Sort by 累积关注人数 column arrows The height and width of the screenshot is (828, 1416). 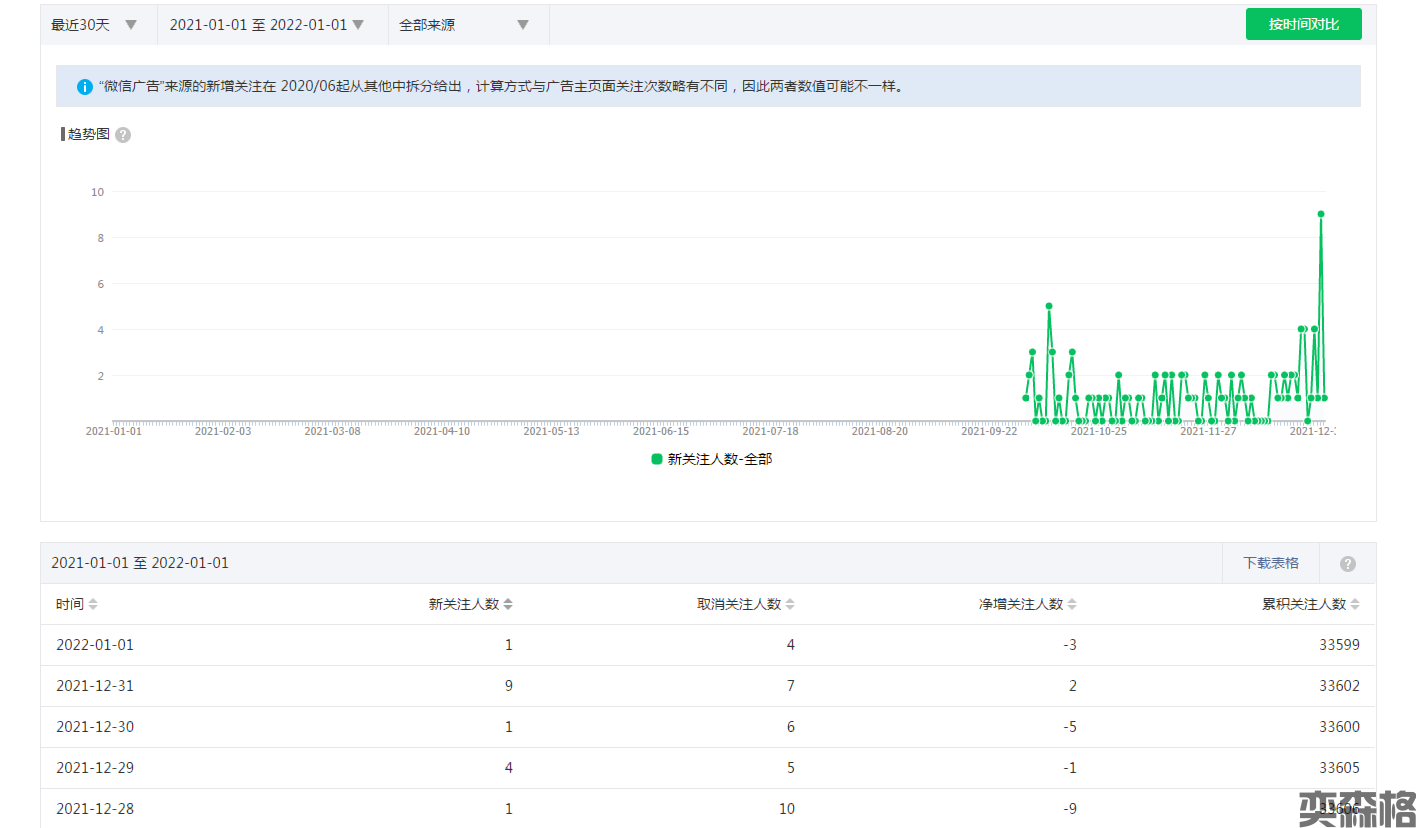[1354, 605]
